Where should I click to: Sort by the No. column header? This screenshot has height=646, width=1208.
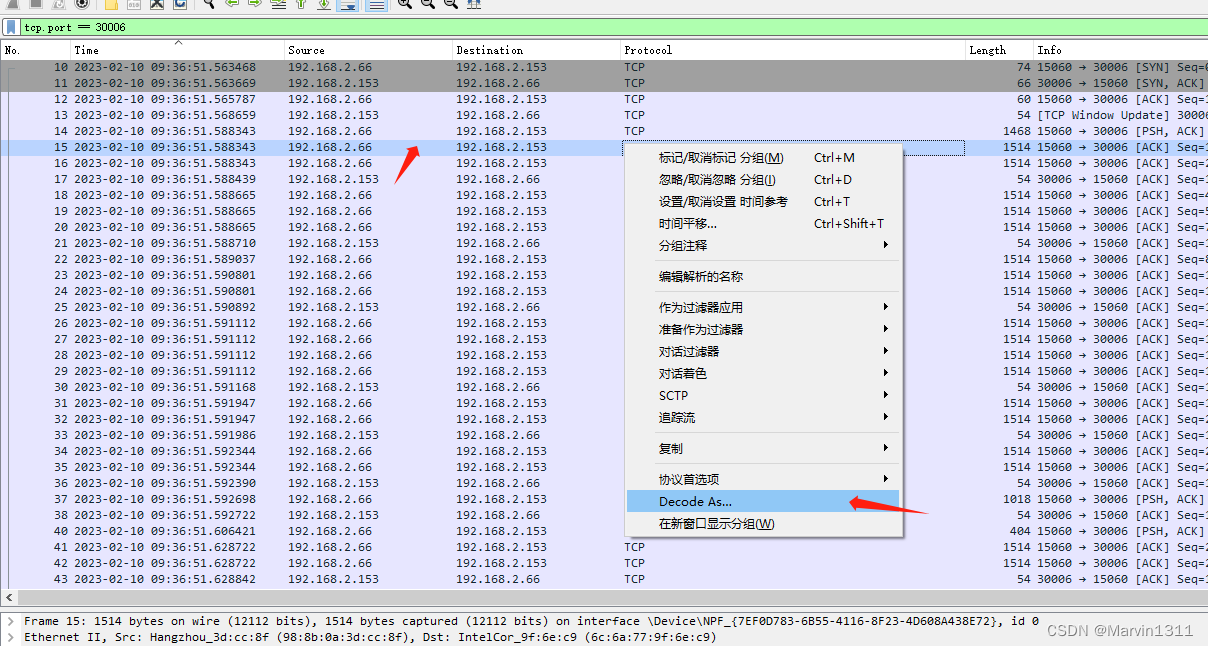[x=35, y=50]
